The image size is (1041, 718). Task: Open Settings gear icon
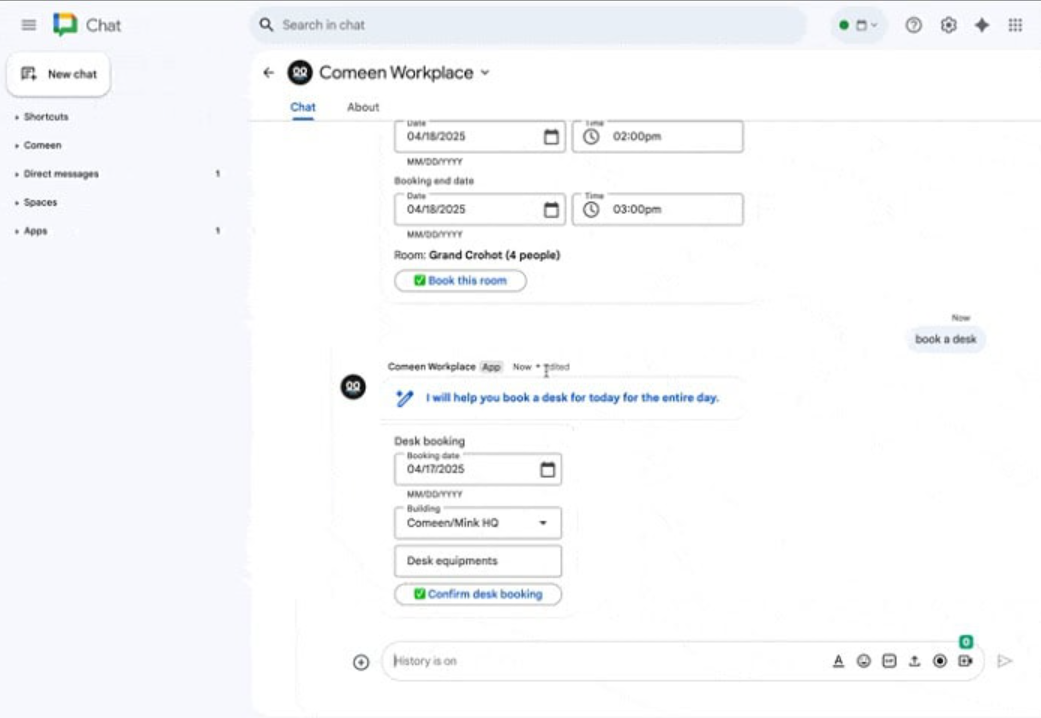tap(948, 25)
